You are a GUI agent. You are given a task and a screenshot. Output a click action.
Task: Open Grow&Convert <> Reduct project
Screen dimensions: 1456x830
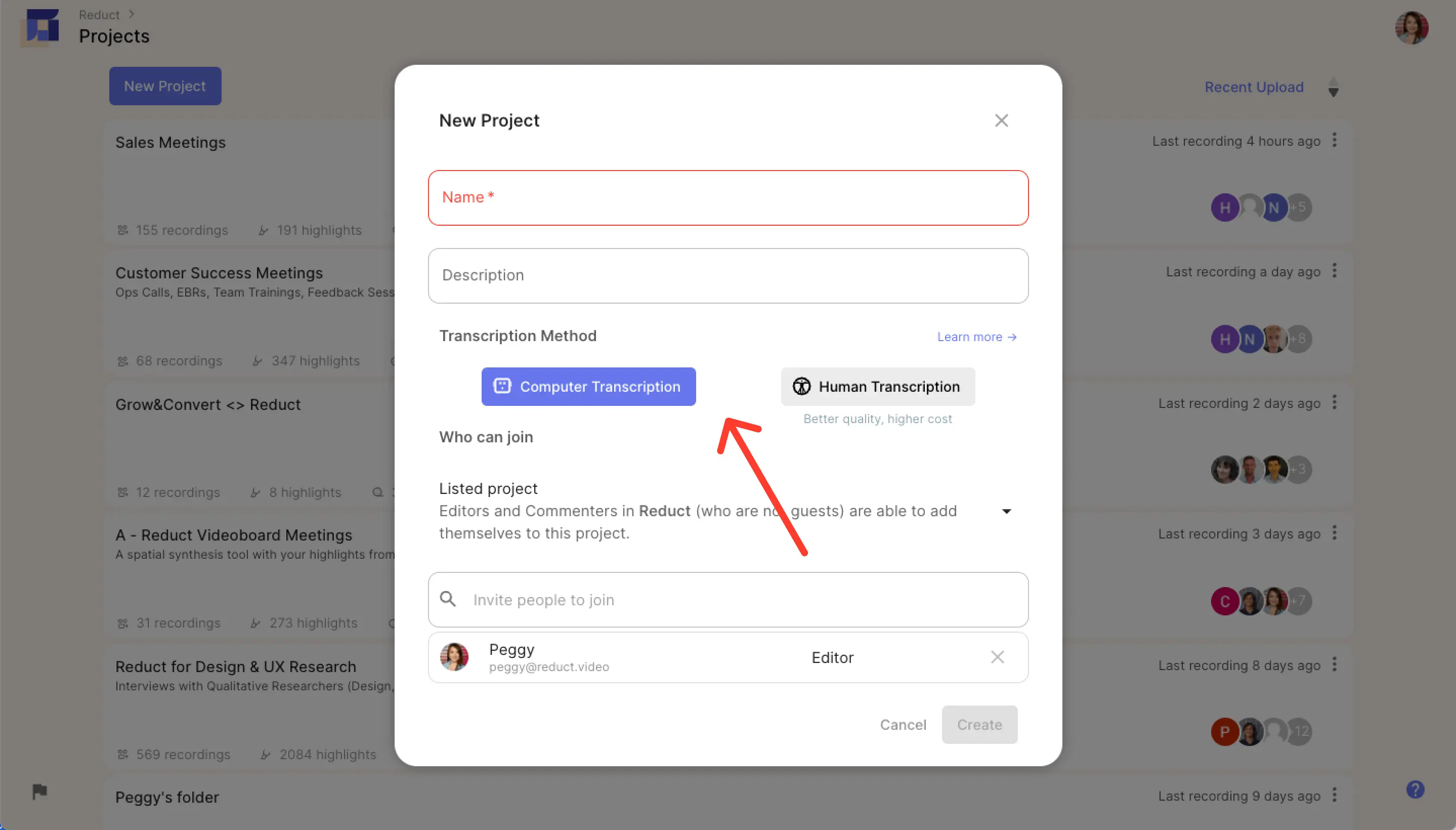tap(207, 405)
